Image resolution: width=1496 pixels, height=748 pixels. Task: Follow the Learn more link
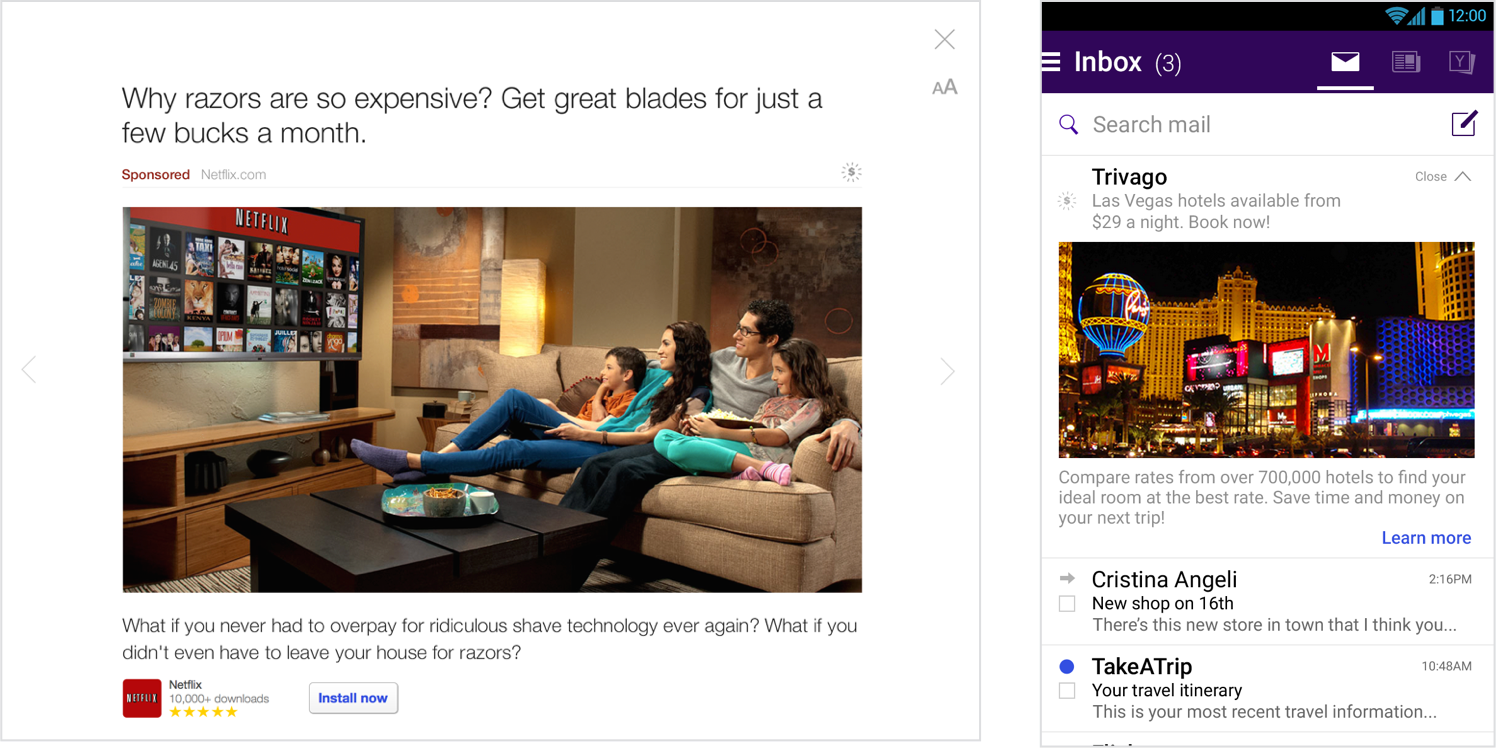click(x=1426, y=538)
